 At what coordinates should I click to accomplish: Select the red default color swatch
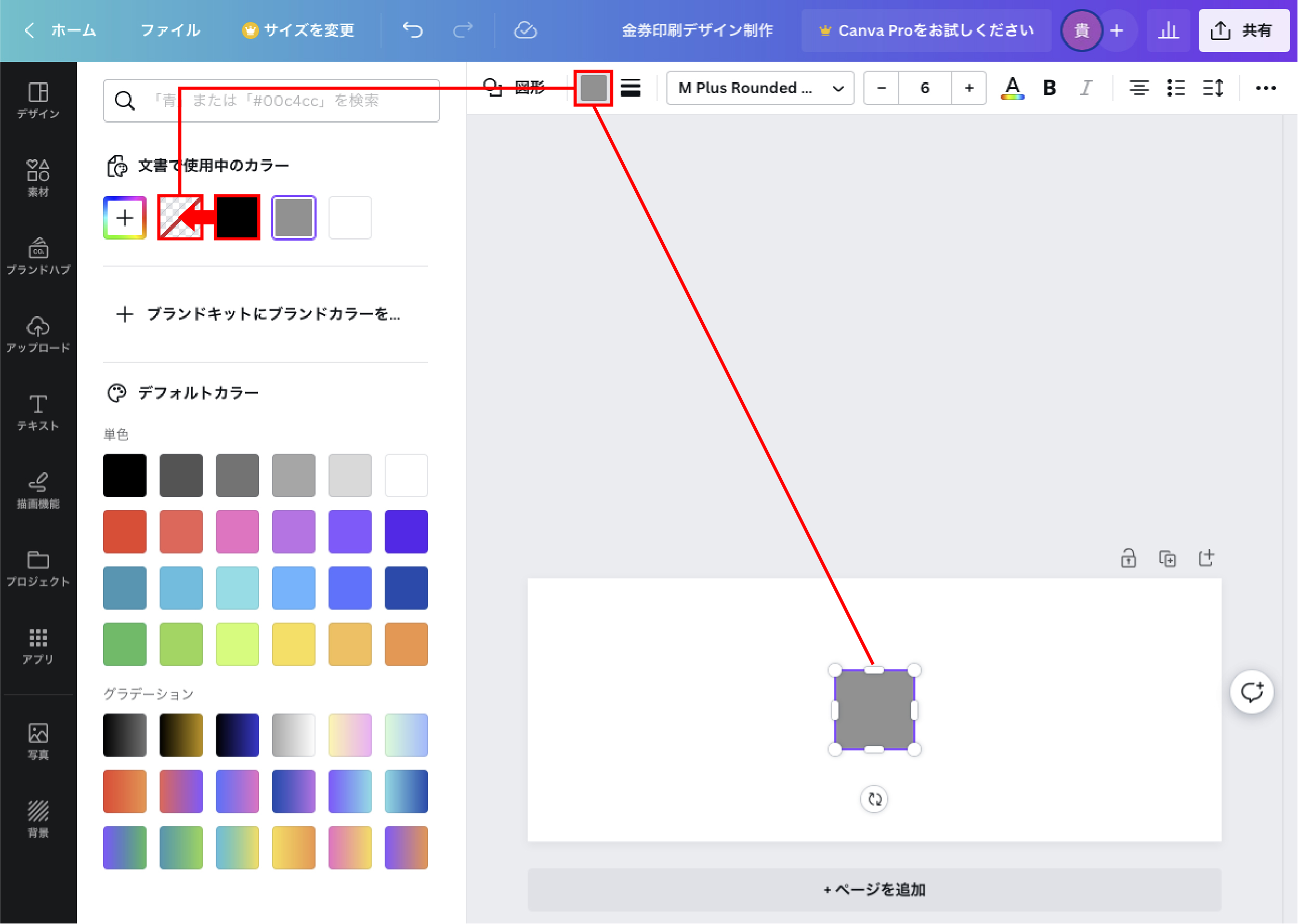pos(125,532)
